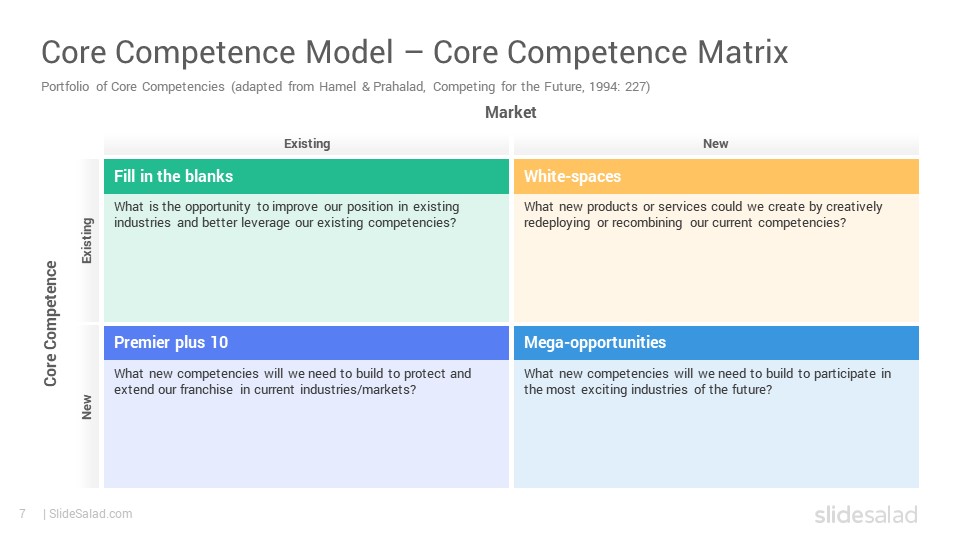Select the Fill in the blanks question text
The image size is (960, 540).
(287, 215)
